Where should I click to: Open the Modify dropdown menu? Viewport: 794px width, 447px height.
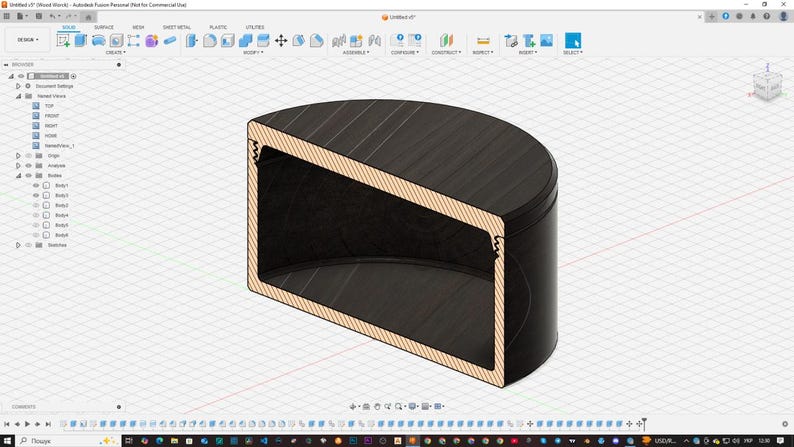[253, 53]
